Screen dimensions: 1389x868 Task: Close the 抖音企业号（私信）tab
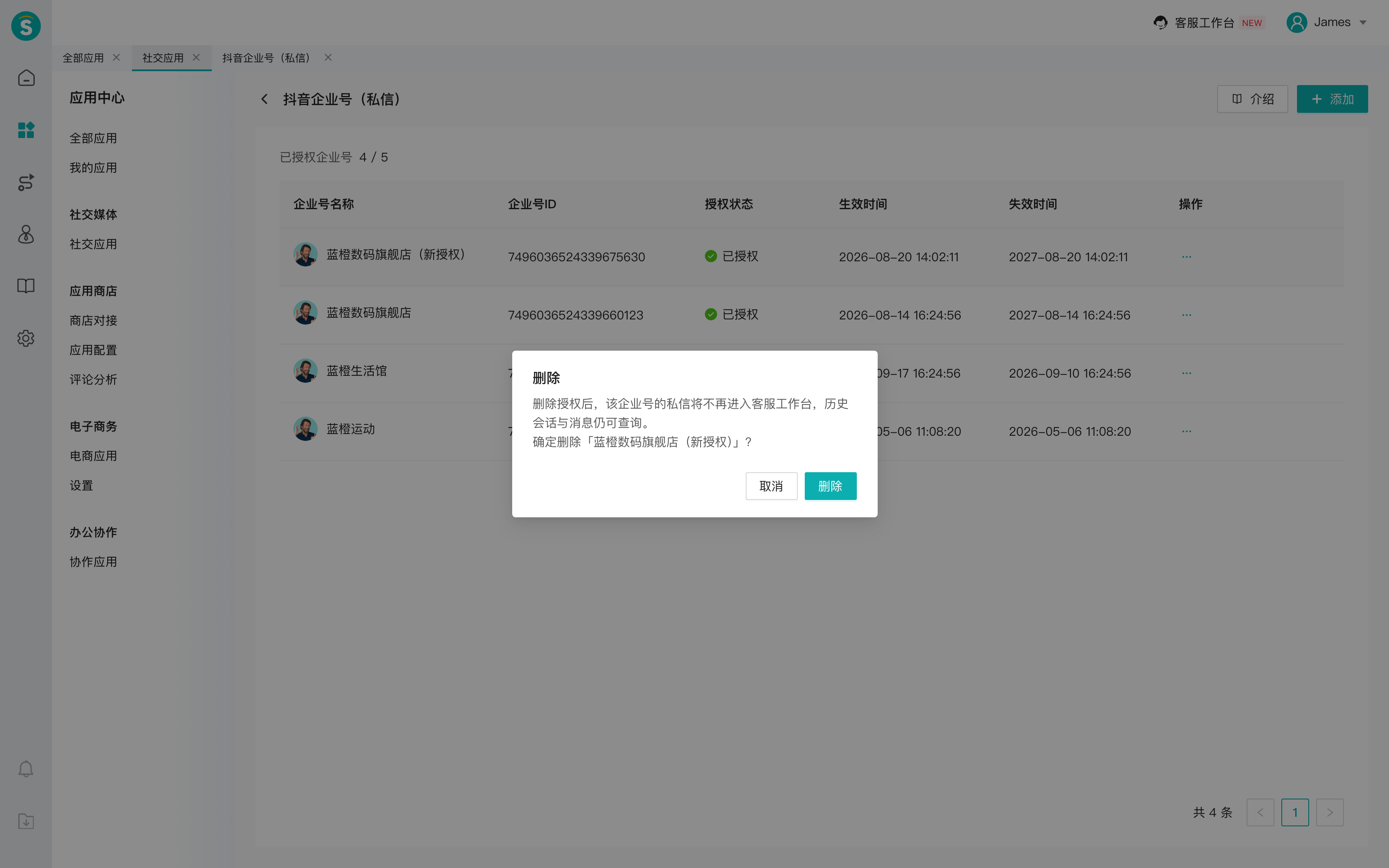[x=328, y=57]
